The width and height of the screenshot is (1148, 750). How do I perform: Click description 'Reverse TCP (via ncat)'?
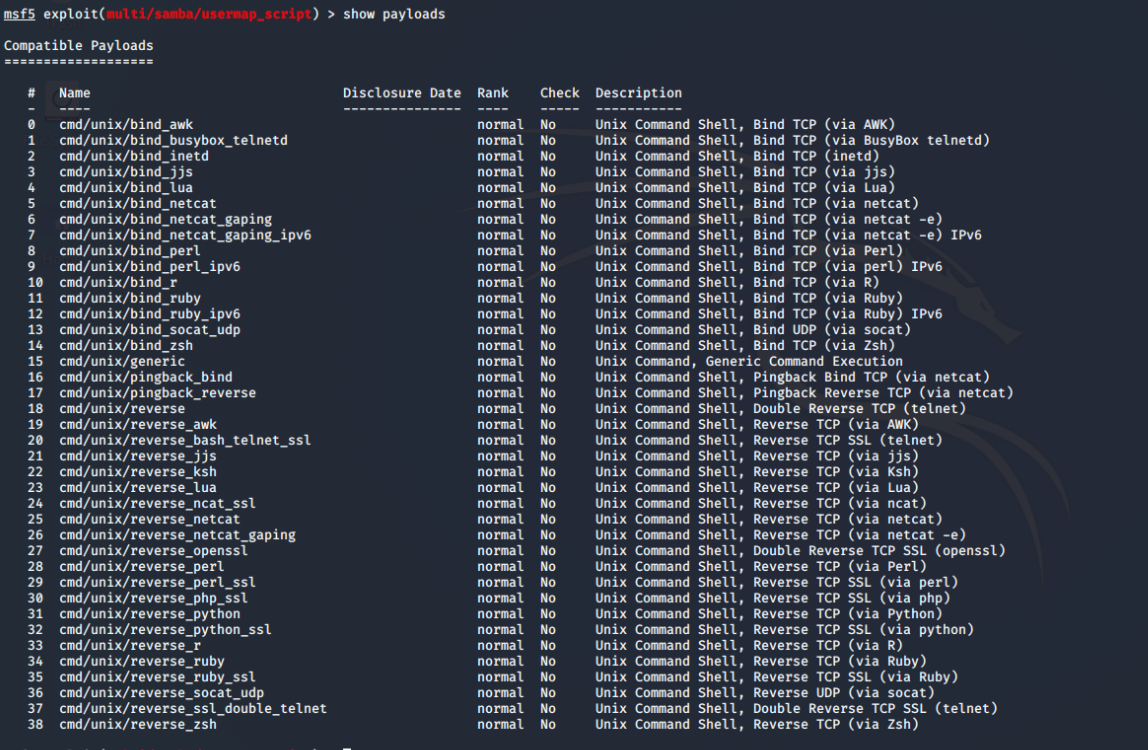[x=840, y=503]
